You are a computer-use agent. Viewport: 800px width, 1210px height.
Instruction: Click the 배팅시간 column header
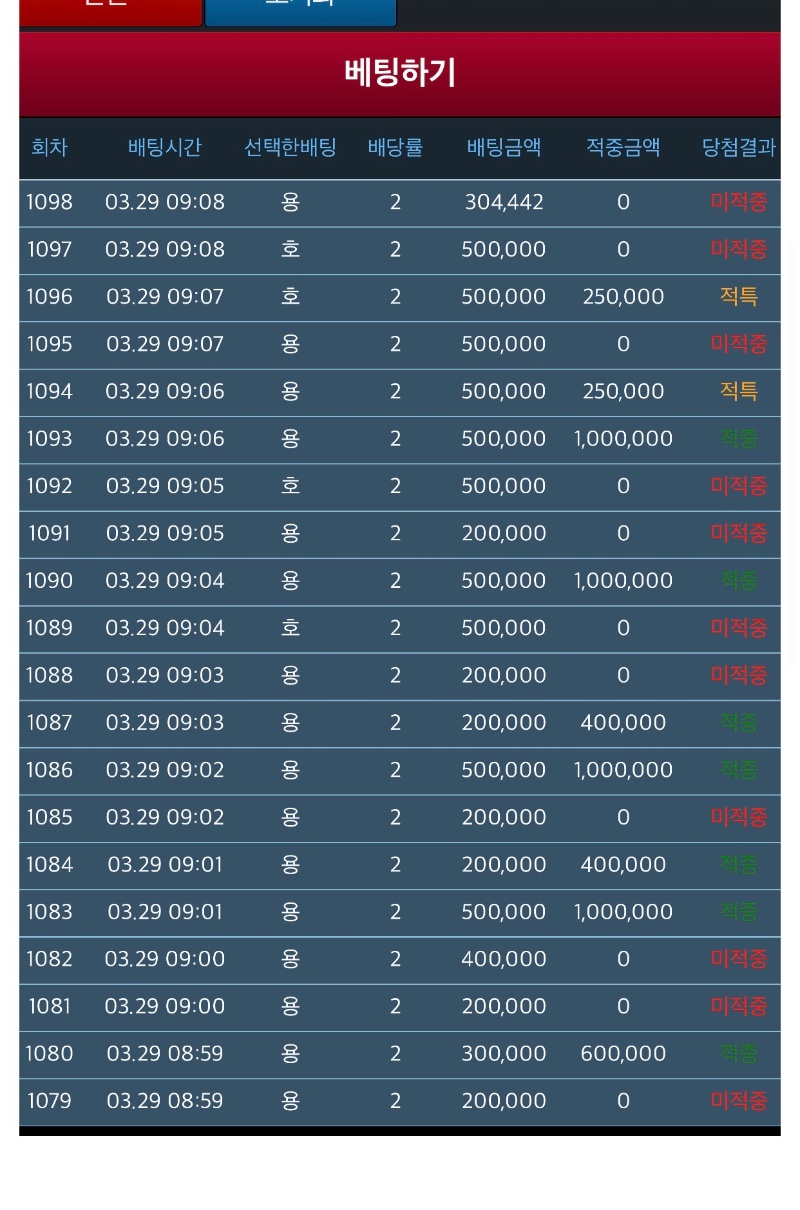(165, 148)
